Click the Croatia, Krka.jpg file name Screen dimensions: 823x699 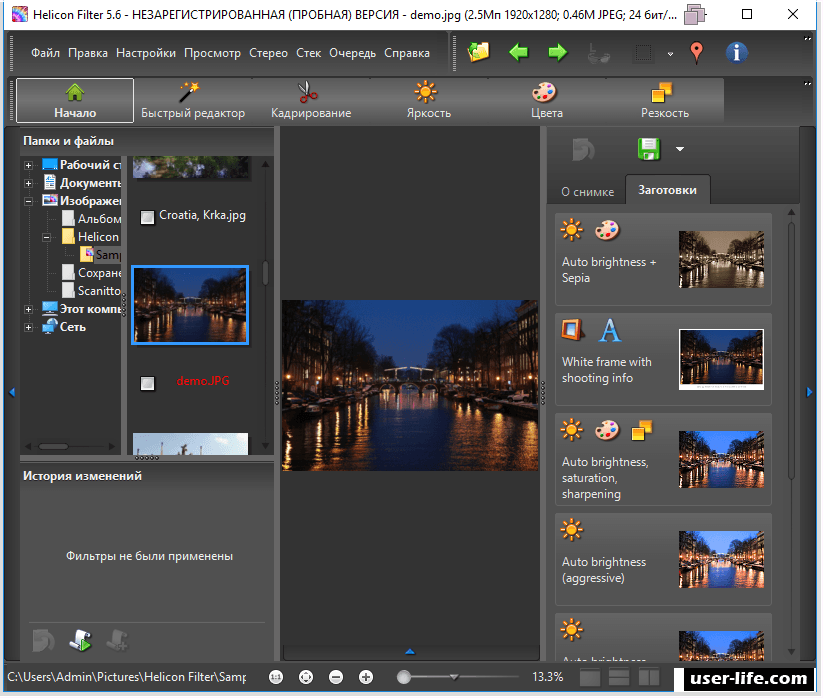(x=202, y=215)
